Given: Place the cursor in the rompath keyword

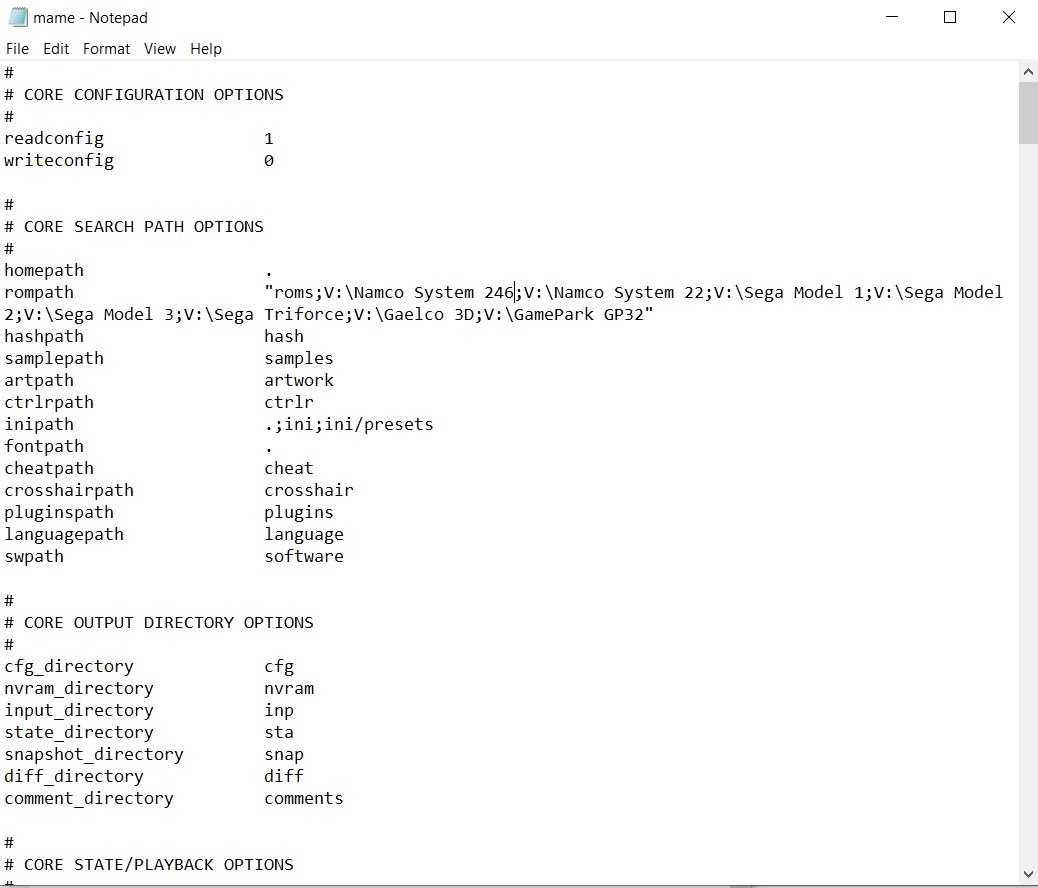Looking at the screenshot, I should point(39,293).
